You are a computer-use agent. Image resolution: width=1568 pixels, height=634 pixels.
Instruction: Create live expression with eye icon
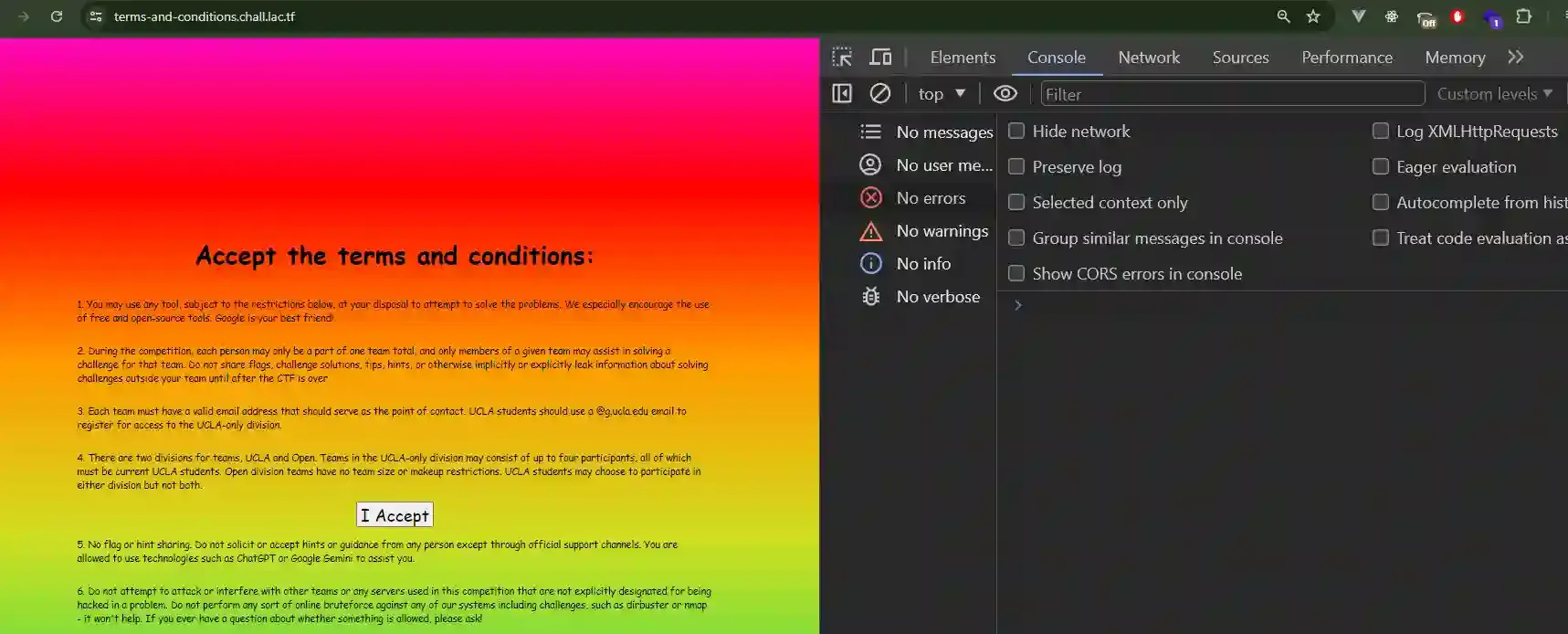(x=1005, y=93)
